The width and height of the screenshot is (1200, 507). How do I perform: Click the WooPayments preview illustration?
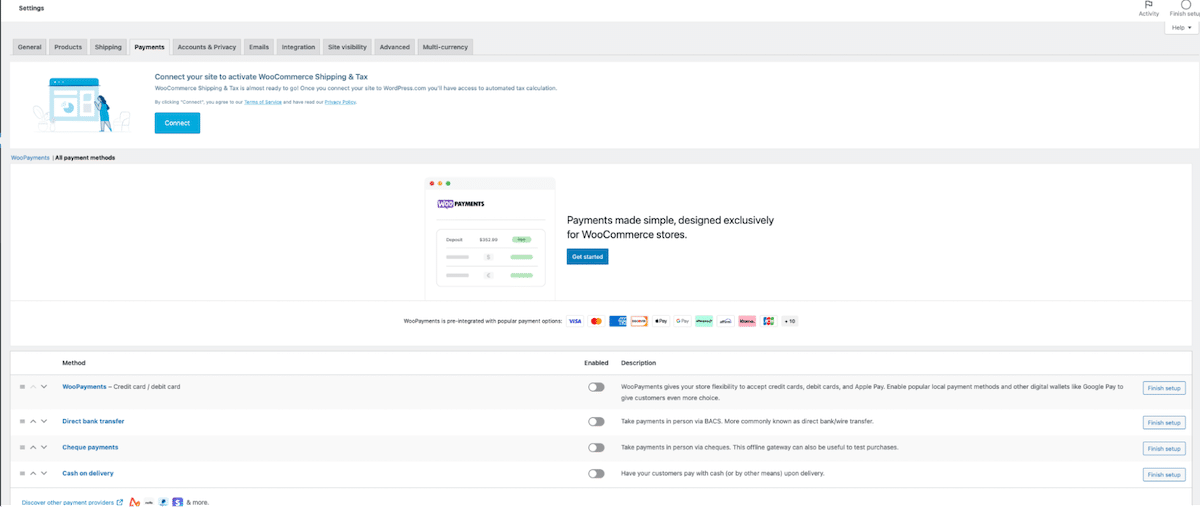point(490,238)
